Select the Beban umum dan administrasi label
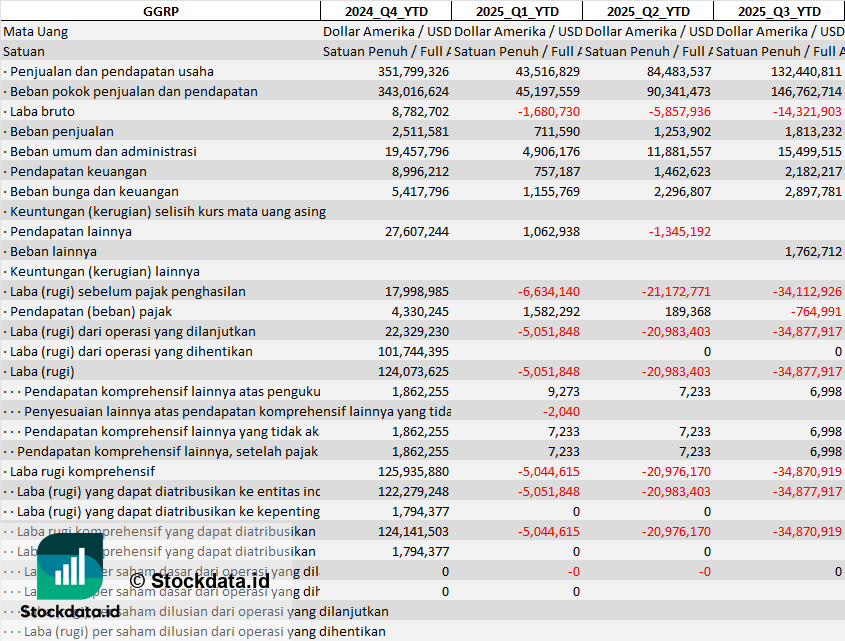 click(x=102, y=151)
